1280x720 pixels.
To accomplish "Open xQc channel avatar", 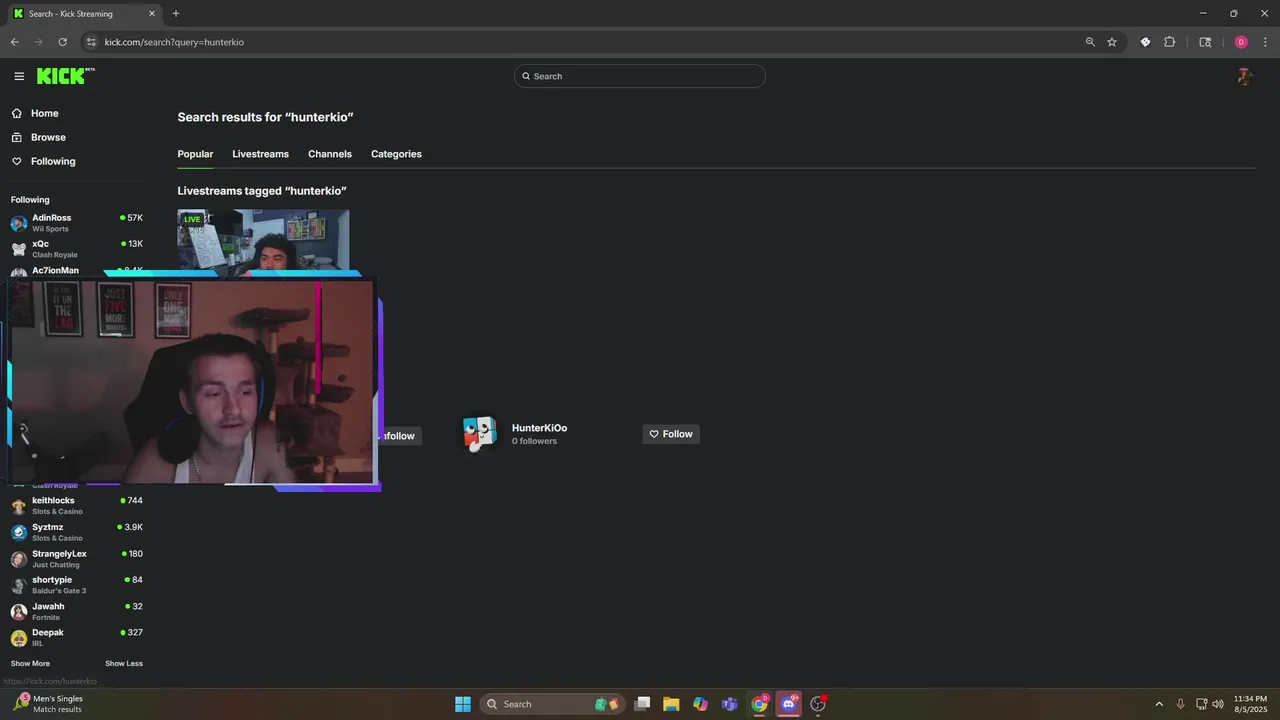I will pos(19,249).
